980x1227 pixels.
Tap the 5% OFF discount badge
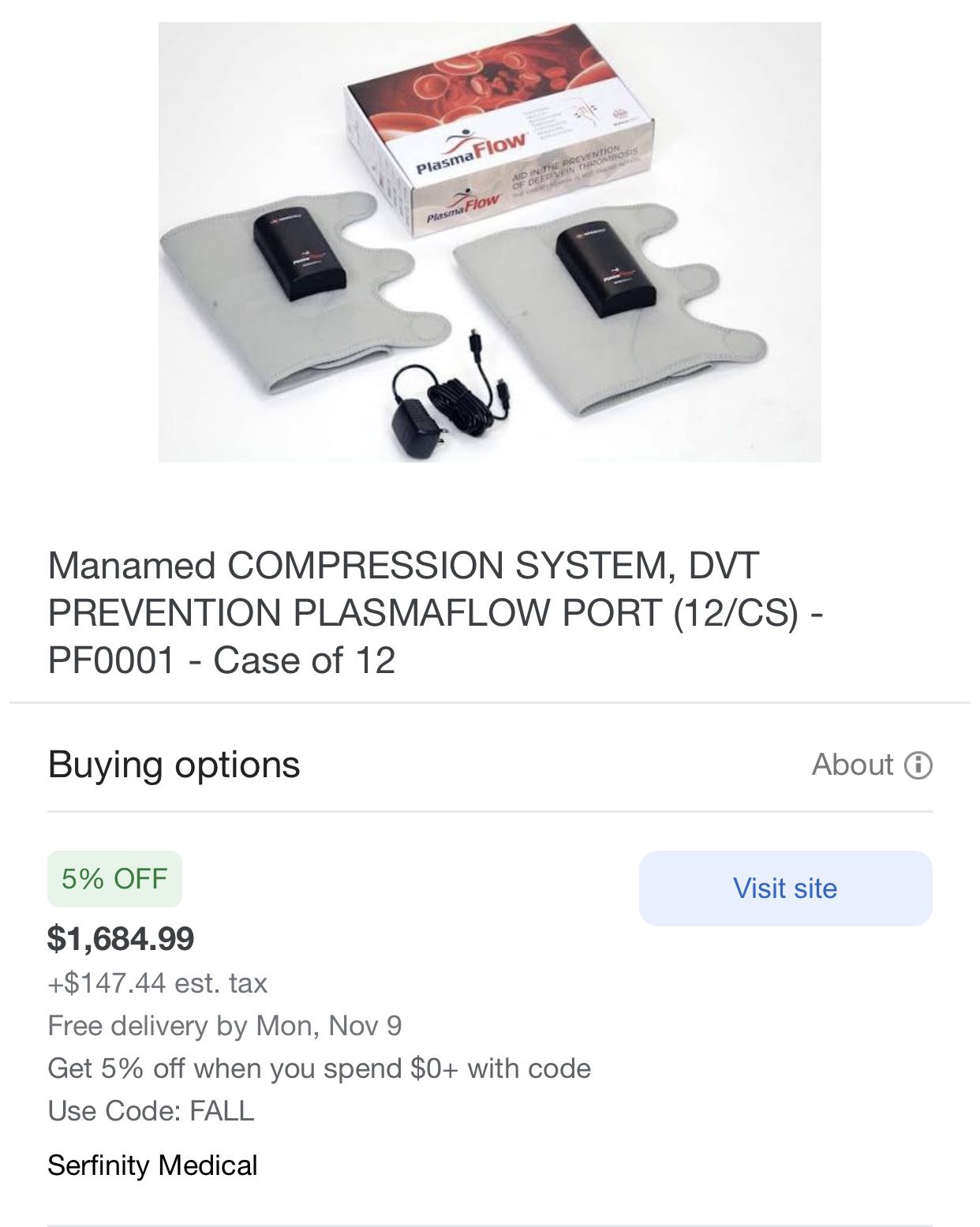(114, 878)
